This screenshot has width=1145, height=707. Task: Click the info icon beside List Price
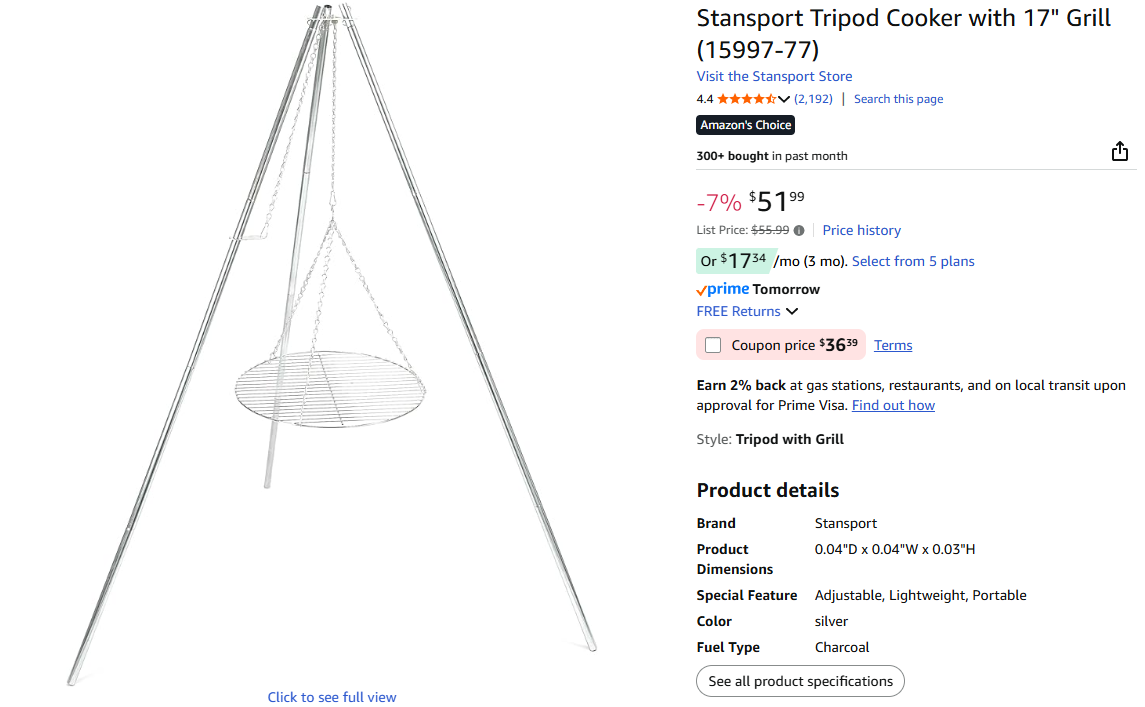[x=799, y=230]
